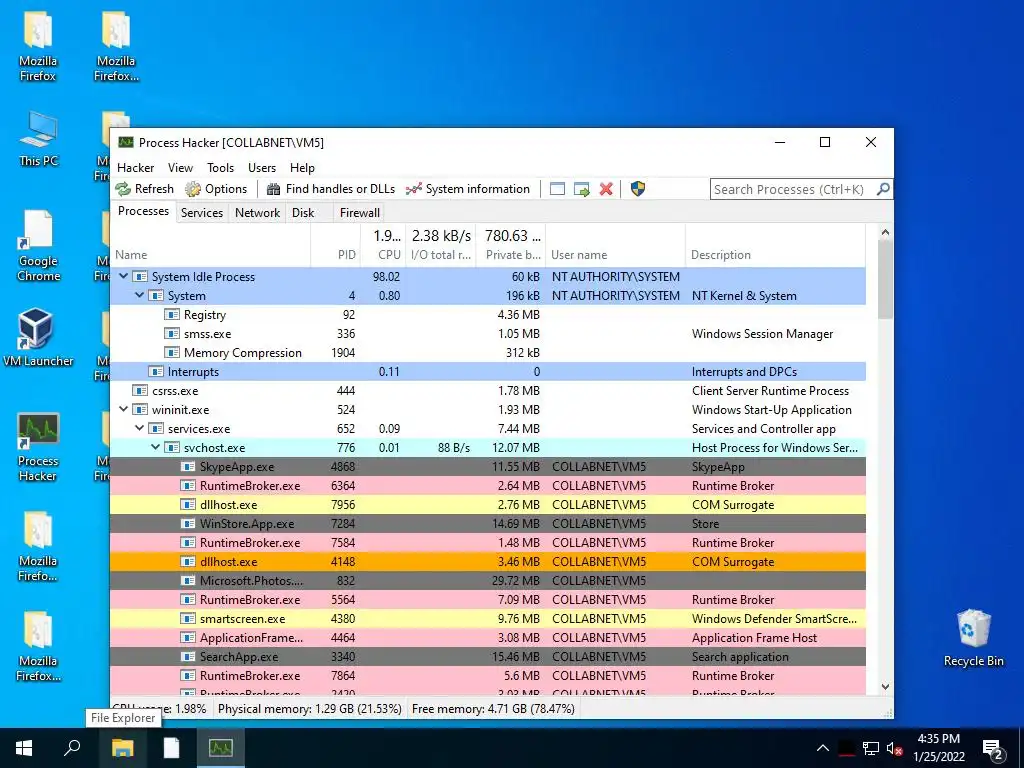Select the Registry process row

coord(488,315)
